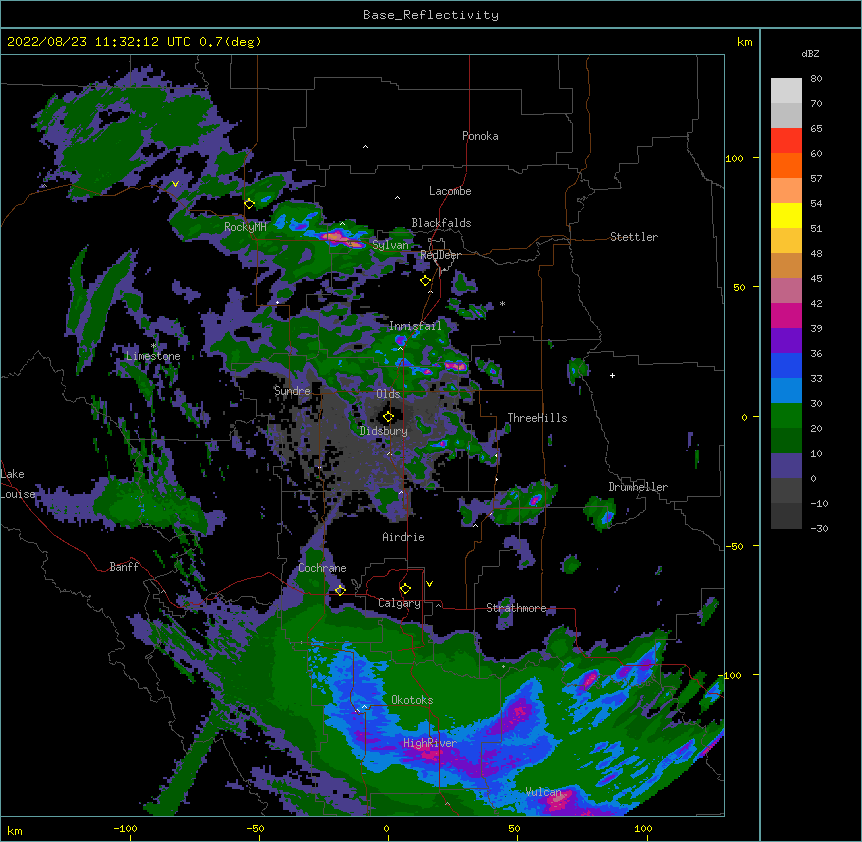Click the Limestone label
The image size is (862, 842).
pyautogui.click(x=153, y=356)
